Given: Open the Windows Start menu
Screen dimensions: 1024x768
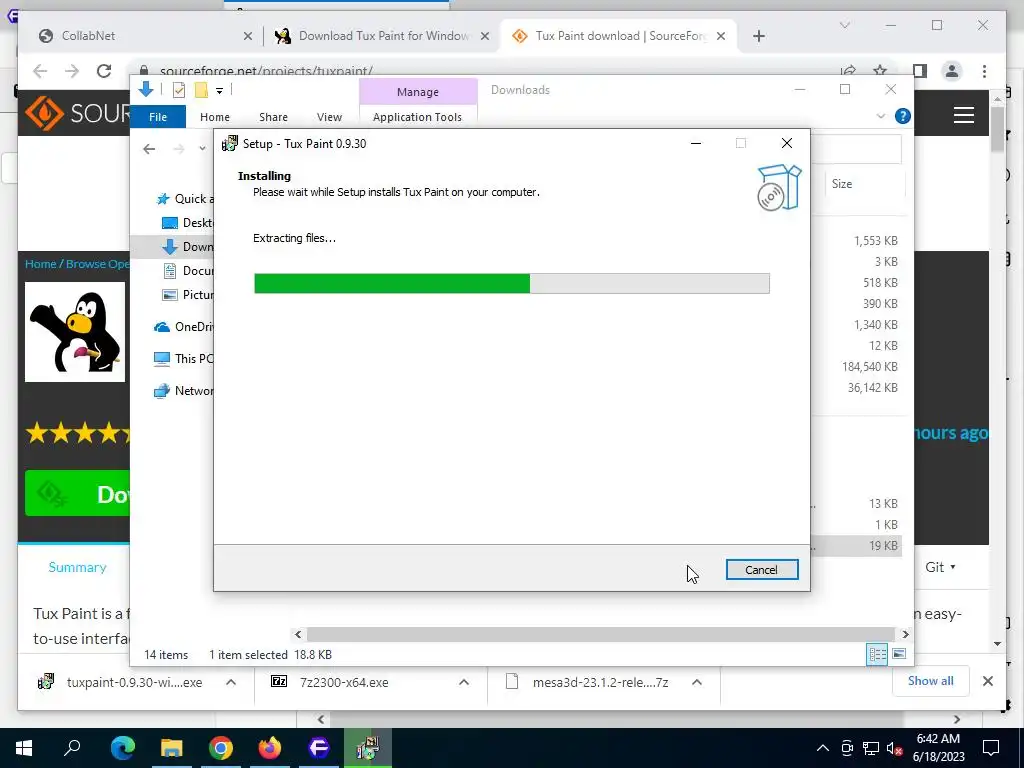Looking at the screenshot, I should pyautogui.click(x=24, y=748).
